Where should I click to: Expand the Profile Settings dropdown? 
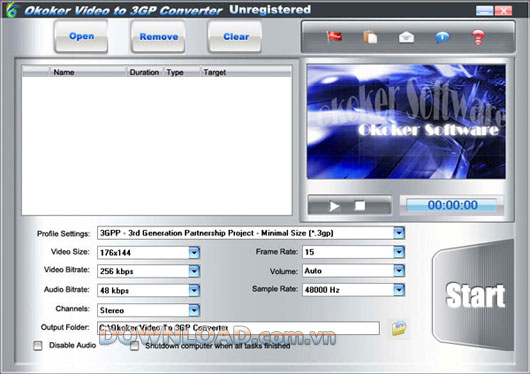tap(399, 233)
